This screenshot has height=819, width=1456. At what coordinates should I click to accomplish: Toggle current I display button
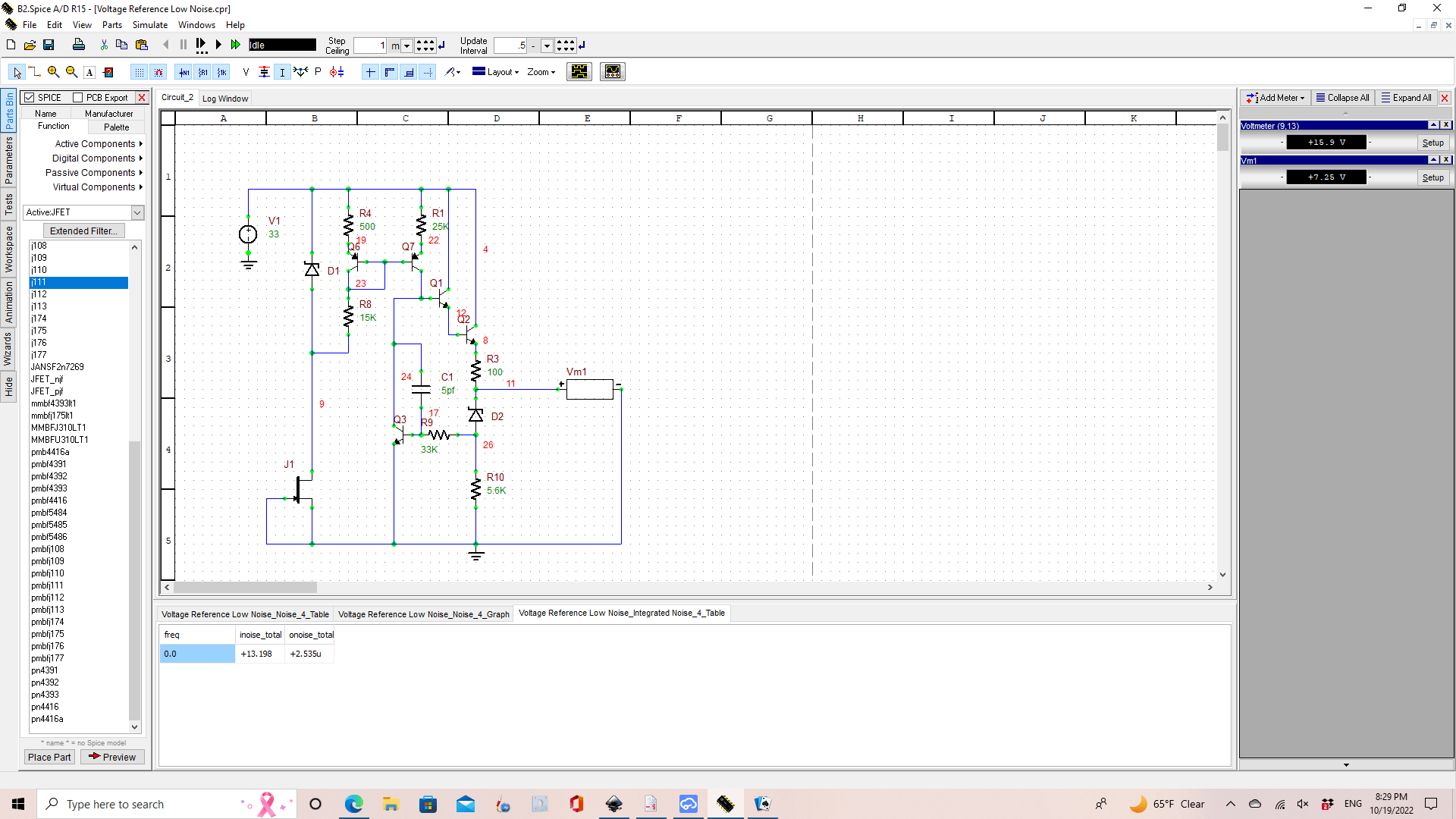[282, 72]
